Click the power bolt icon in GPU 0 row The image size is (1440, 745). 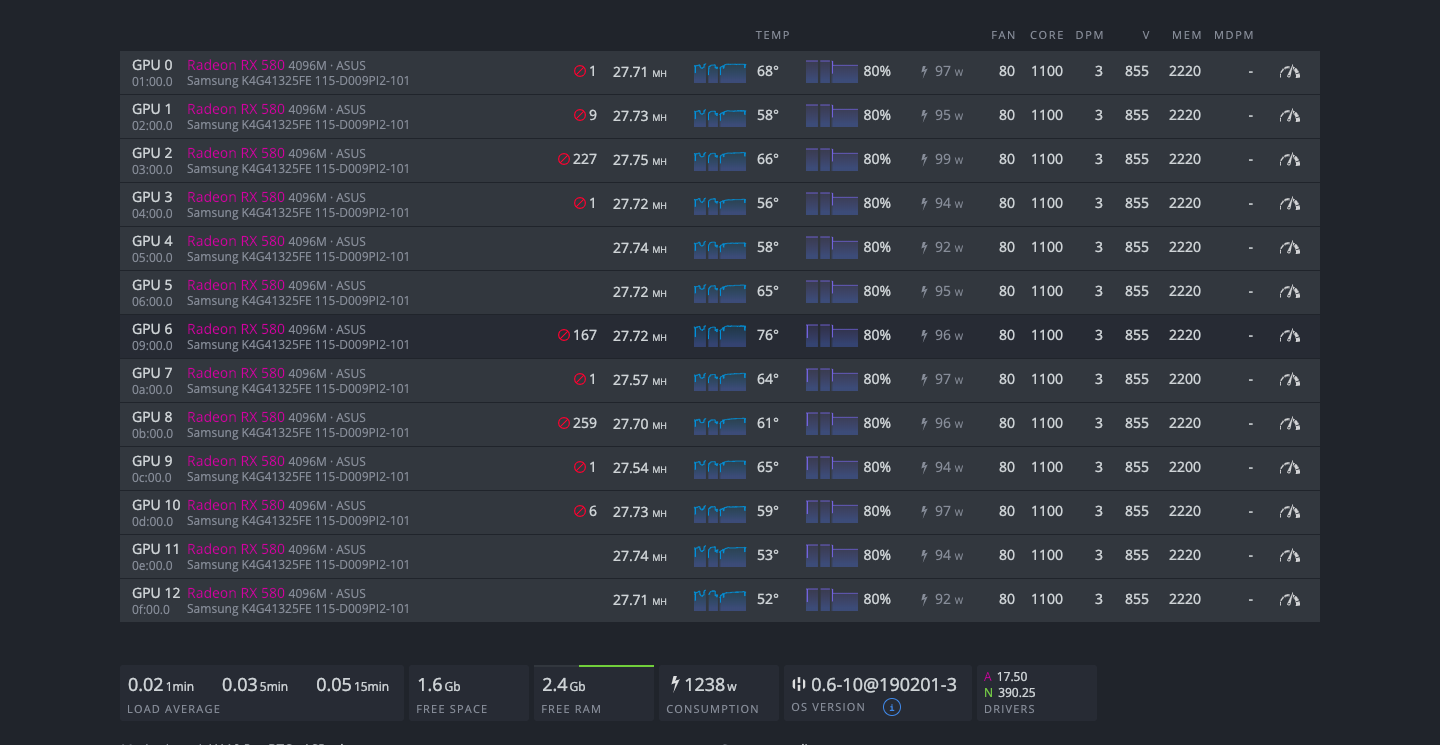[925, 71]
